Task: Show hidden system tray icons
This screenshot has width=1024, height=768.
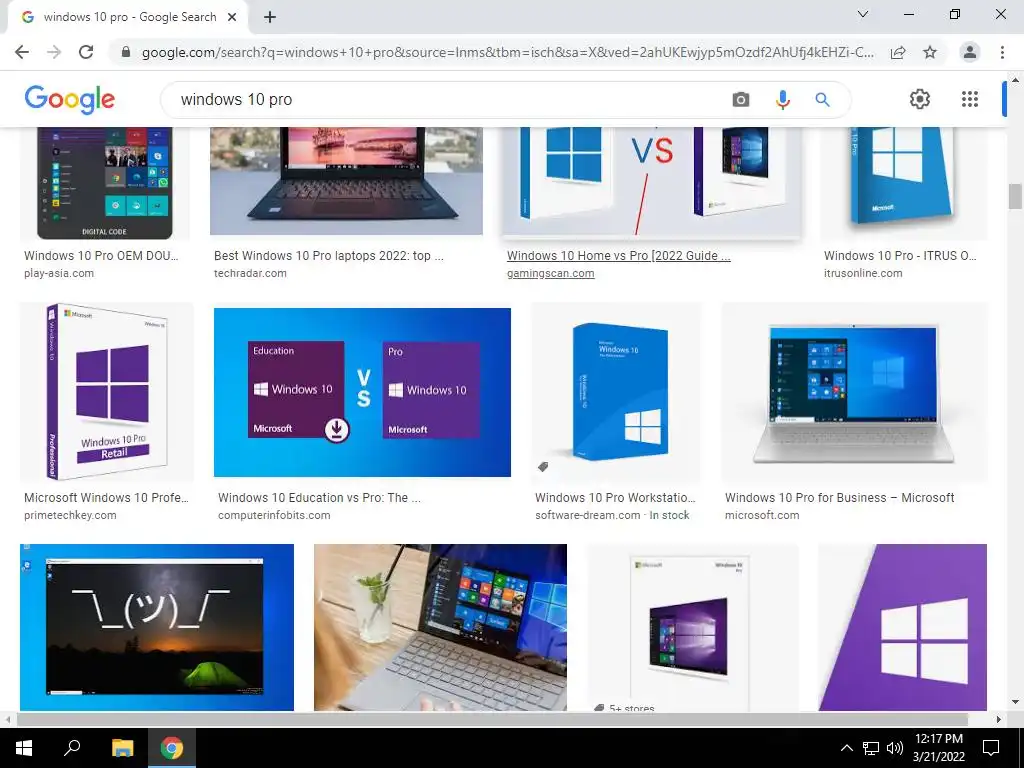Action: click(846, 748)
